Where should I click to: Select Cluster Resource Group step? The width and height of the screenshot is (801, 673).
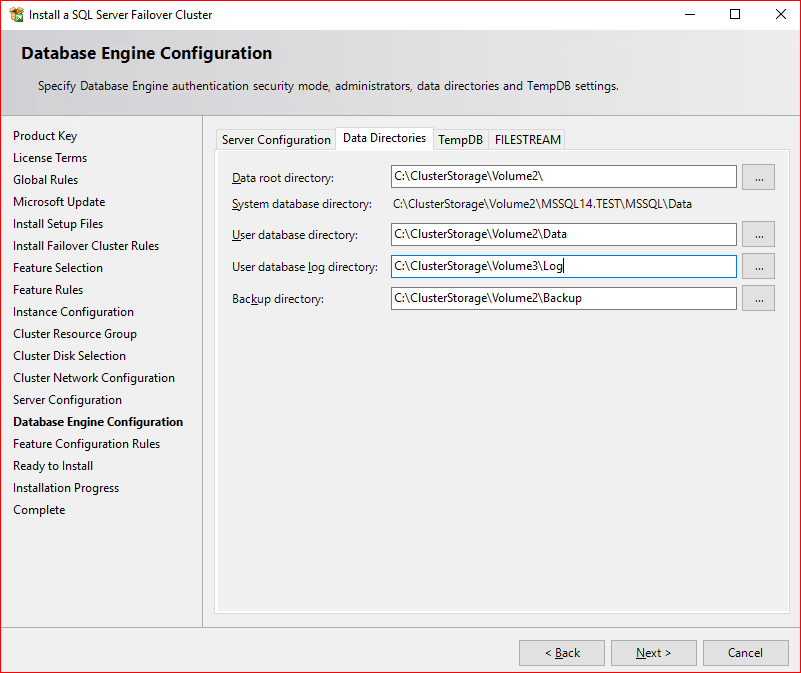pos(75,334)
